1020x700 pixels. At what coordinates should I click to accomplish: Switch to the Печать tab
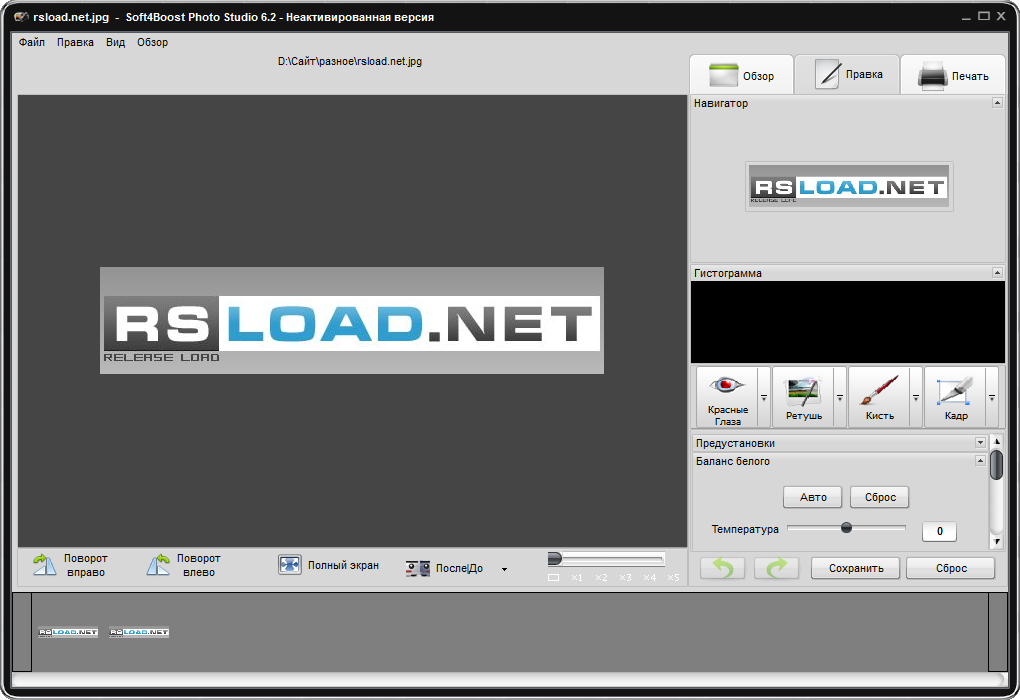click(953, 75)
